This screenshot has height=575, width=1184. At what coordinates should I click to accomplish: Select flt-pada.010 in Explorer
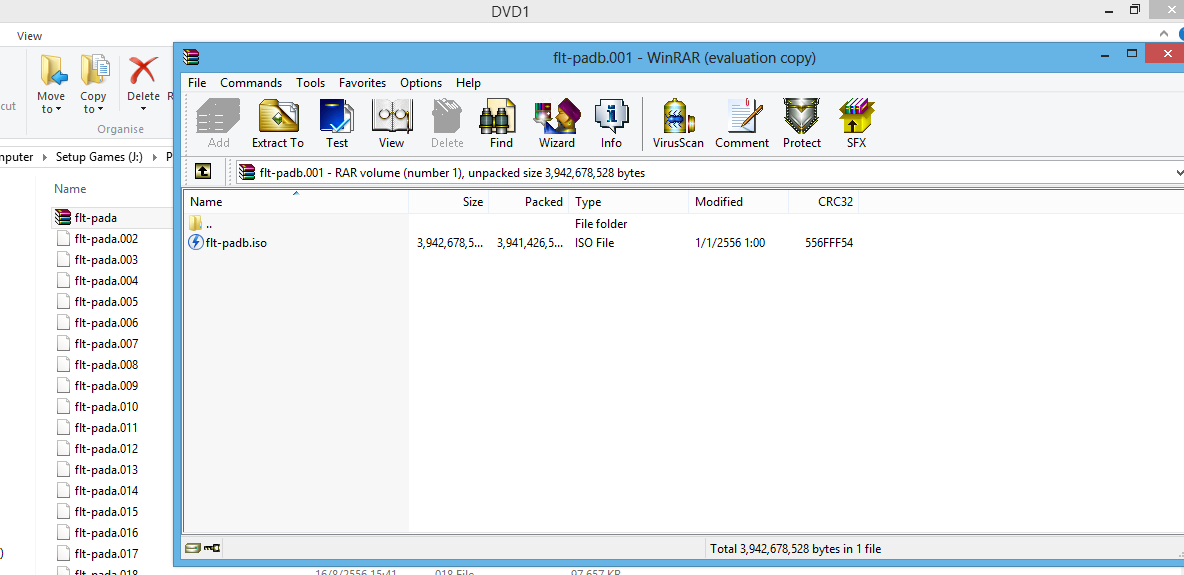[97, 407]
